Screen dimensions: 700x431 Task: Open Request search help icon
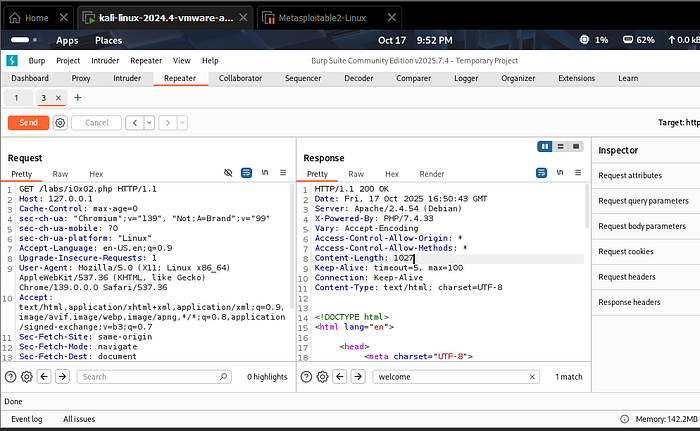10,377
